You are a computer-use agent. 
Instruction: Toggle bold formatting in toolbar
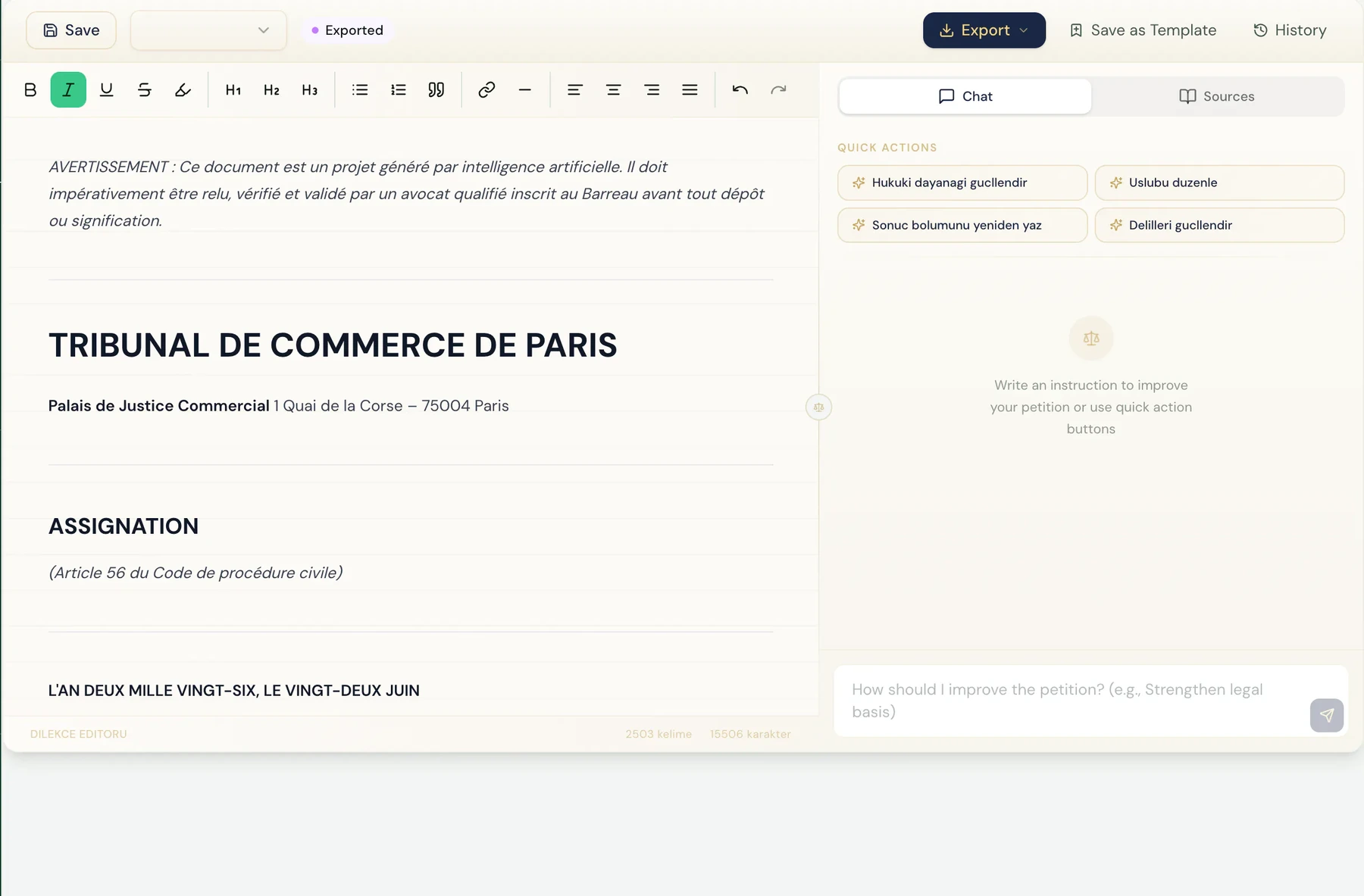coord(30,90)
